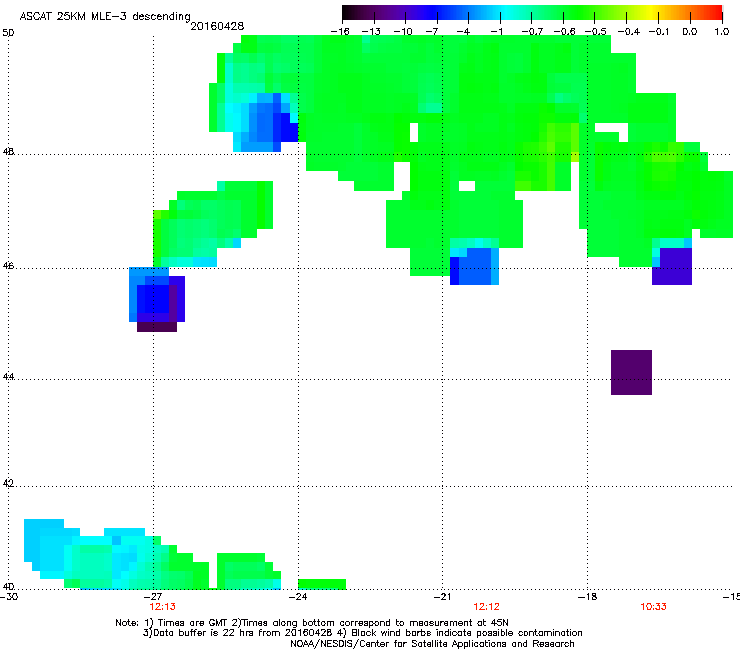The image size is (740, 650).
Task: Click the "0.0" color scale label
Action: tap(690, 32)
